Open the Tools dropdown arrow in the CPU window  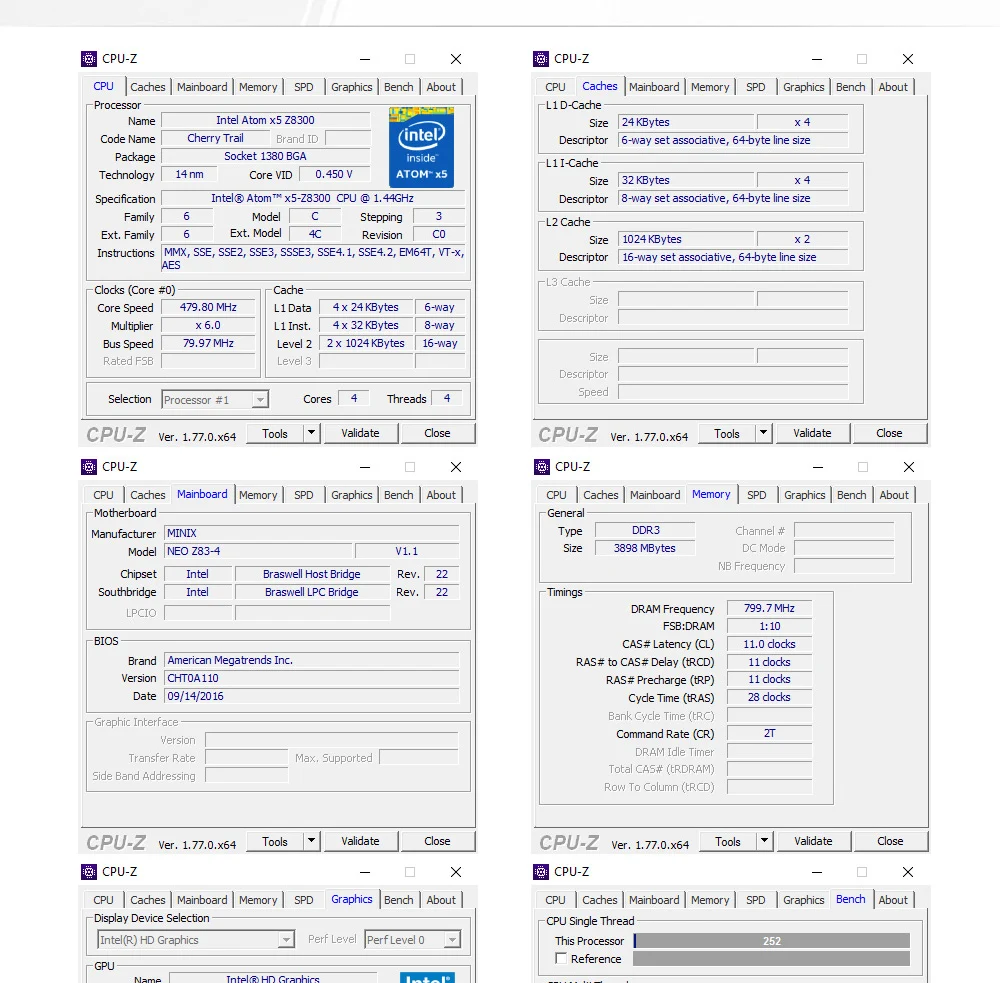pyautogui.click(x=311, y=433)
